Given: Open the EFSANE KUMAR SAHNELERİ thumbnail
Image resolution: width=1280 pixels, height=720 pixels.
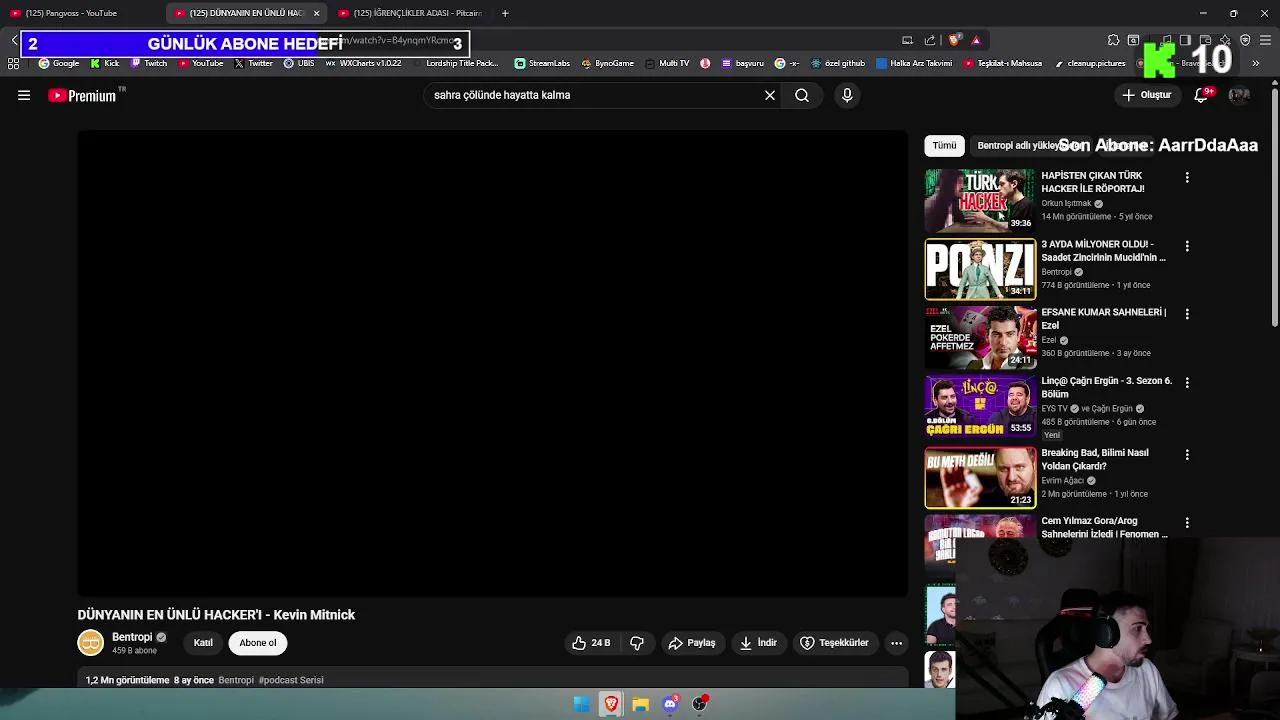Looking at the screenshot, I should [980, 337].
